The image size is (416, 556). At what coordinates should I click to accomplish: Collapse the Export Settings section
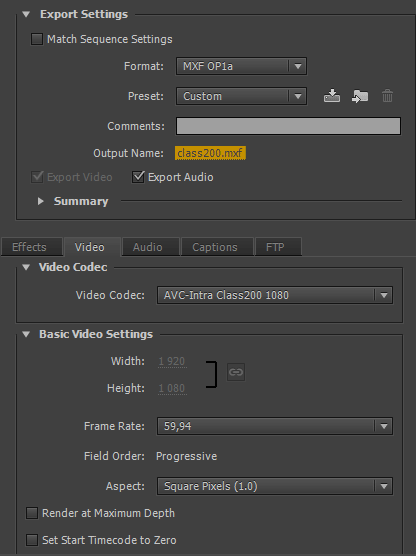tap(26, 14)
